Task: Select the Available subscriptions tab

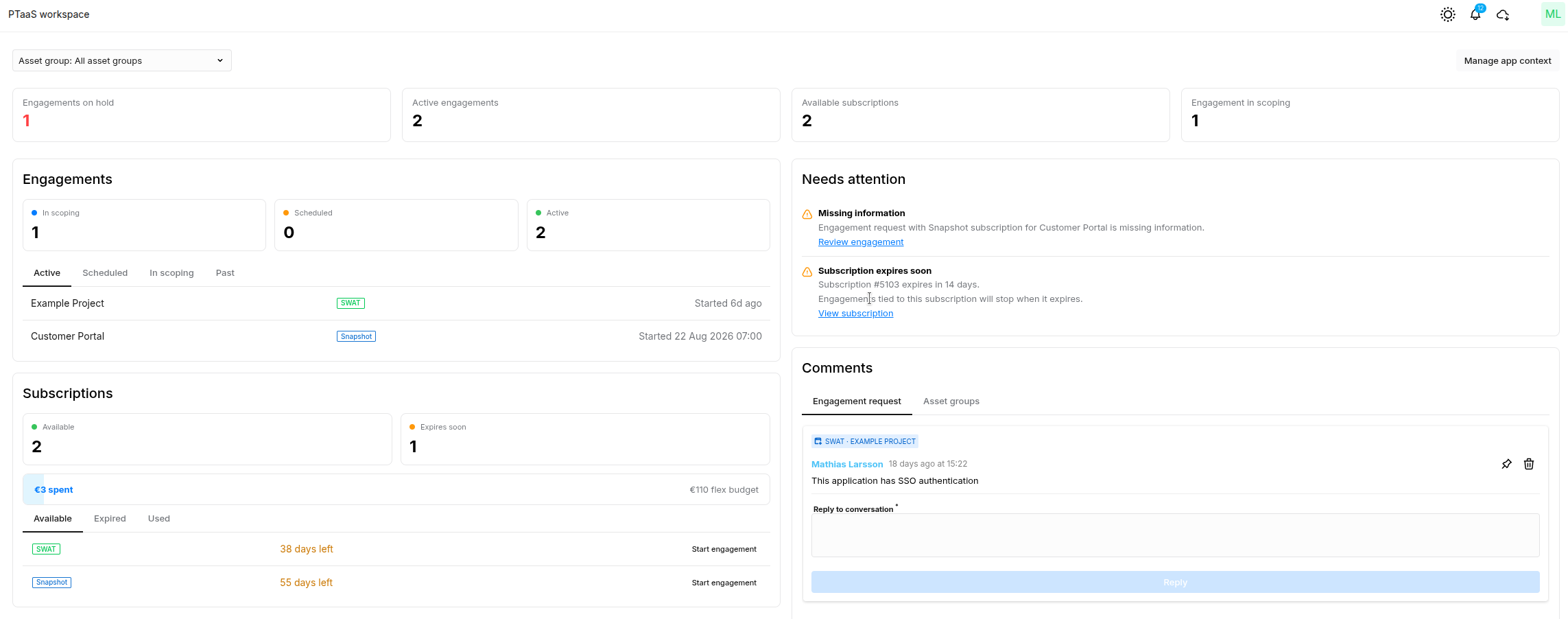Action: [x=53, y=519]
